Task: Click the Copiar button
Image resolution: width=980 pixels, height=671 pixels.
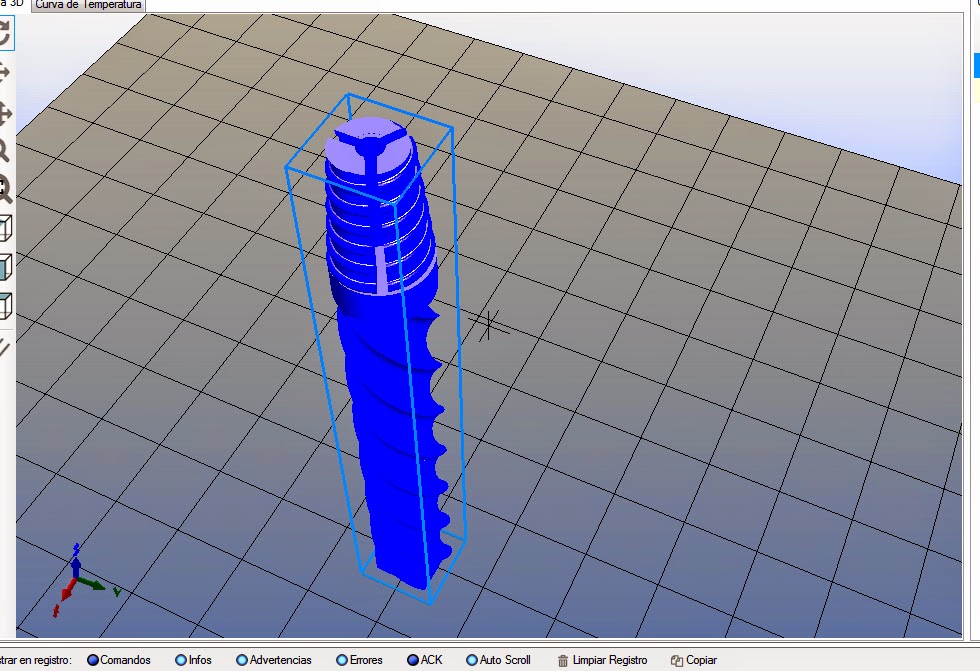Action: [694, 660]
